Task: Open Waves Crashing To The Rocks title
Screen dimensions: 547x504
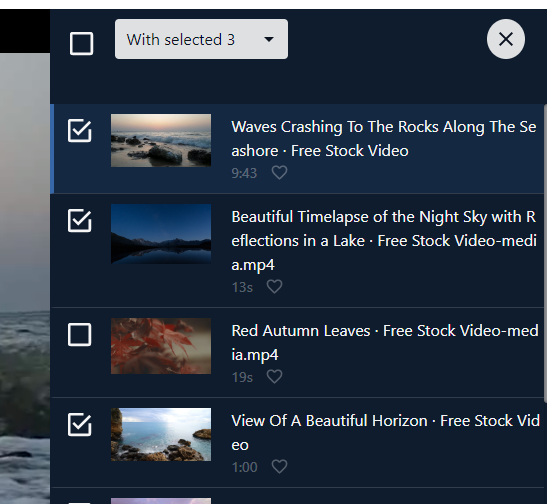Action: click(383, 139)
